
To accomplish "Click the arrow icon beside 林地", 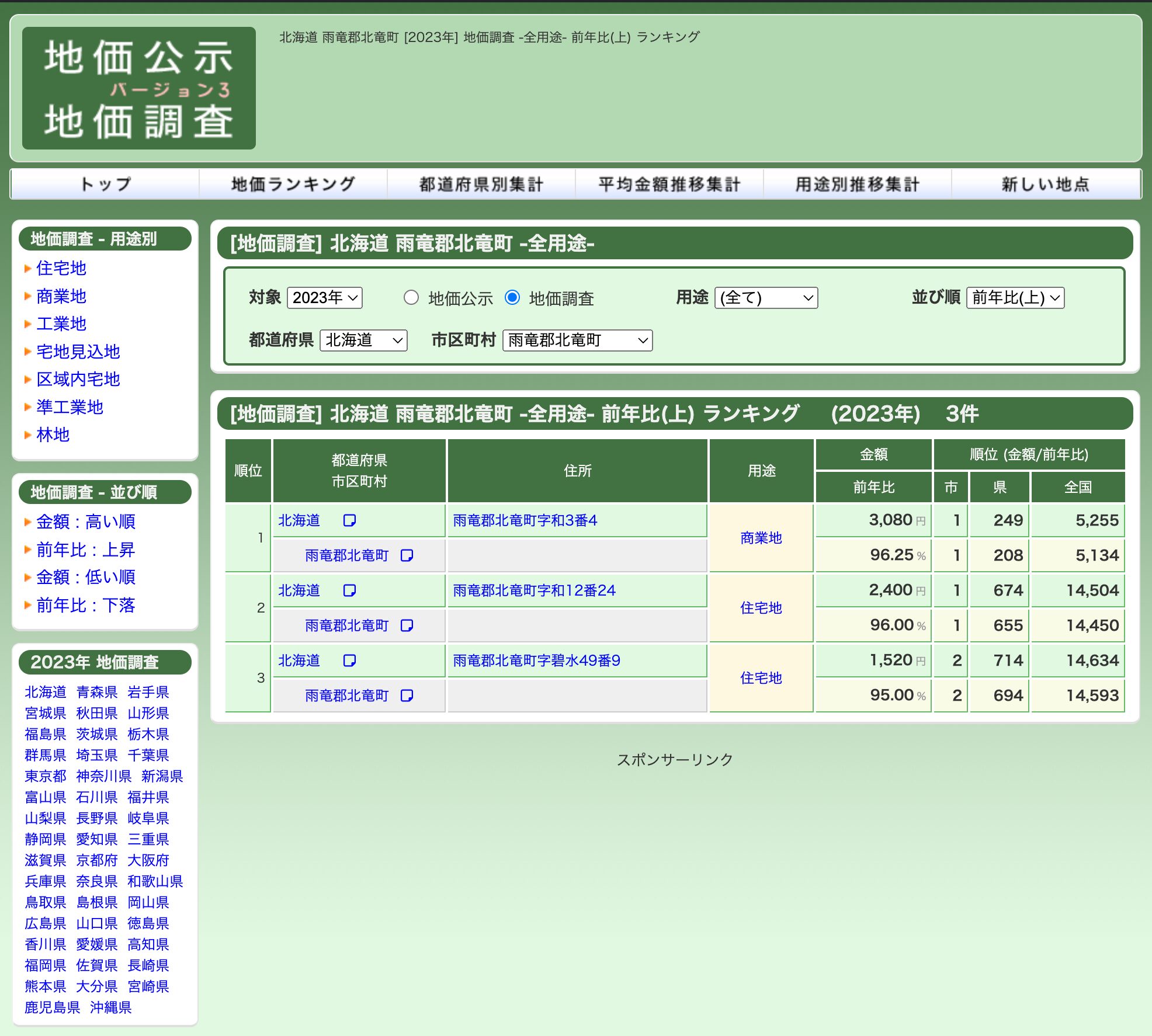I will 27,434.
